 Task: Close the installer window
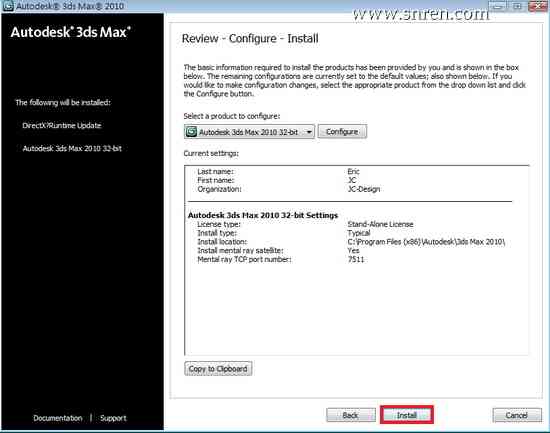(x=537, y=6)
